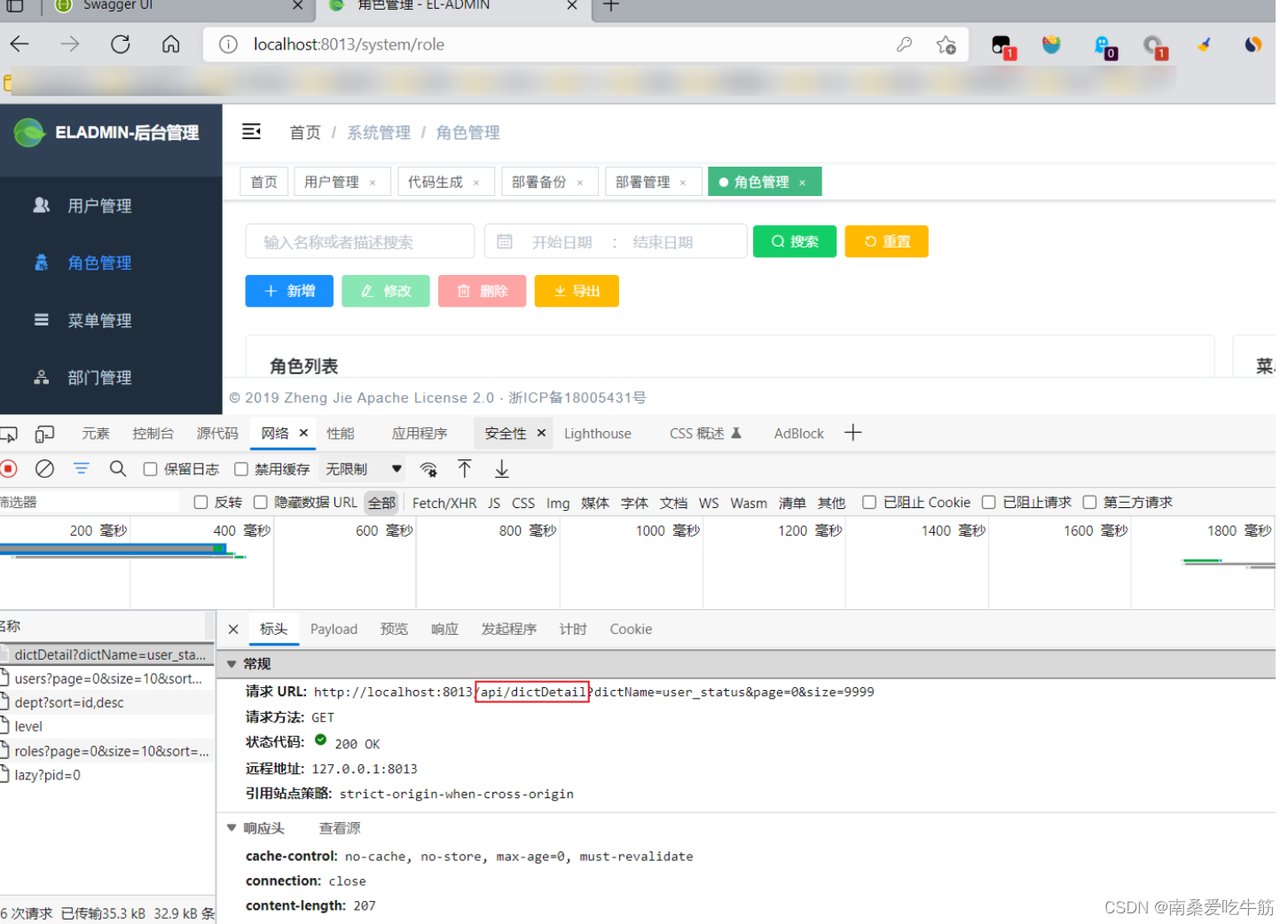Collapse the 响应头 section triangle
The width and height of the screenshot is (1288, 924).
[x=232, y=828]
